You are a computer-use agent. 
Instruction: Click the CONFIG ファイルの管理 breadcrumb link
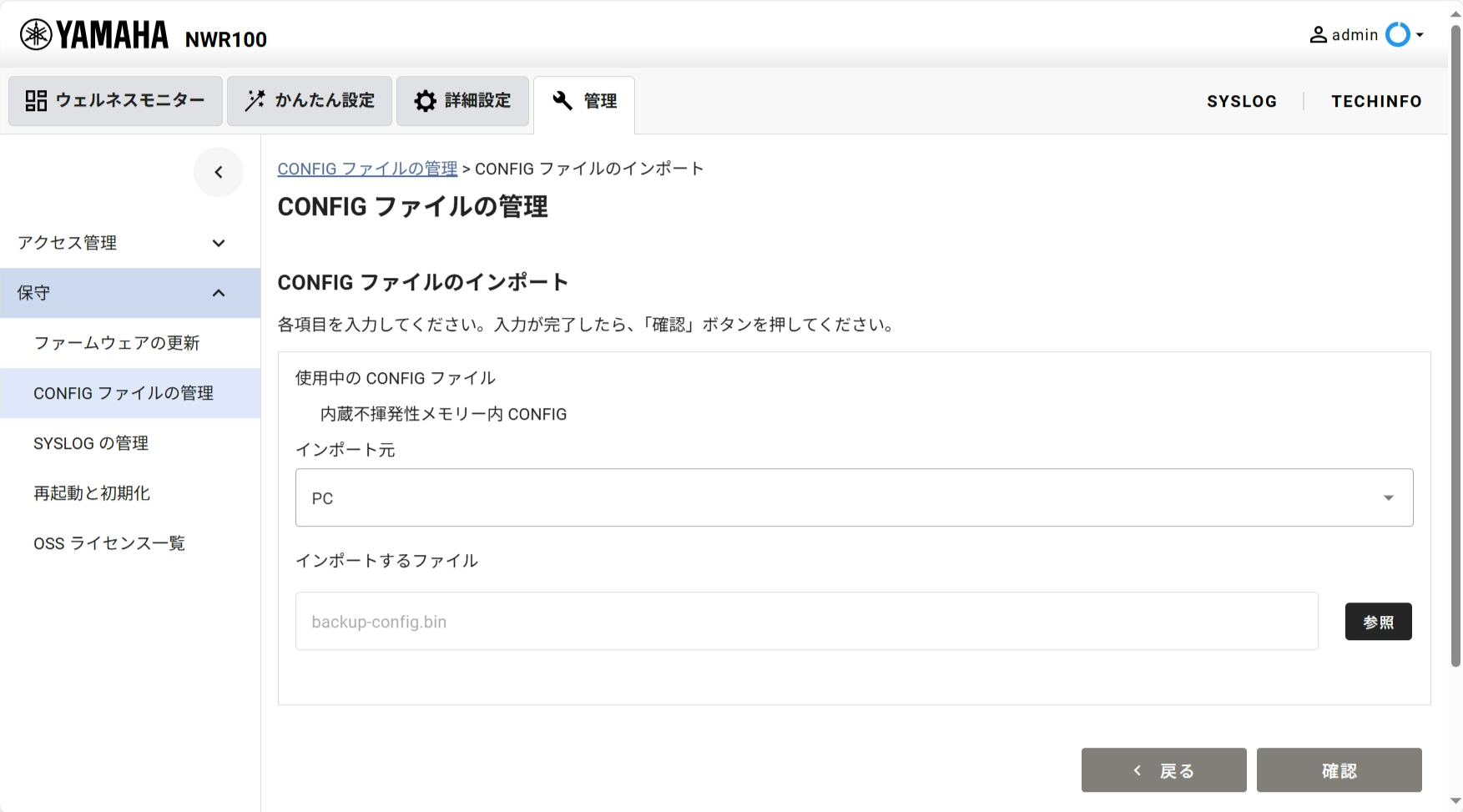[367, 169]
